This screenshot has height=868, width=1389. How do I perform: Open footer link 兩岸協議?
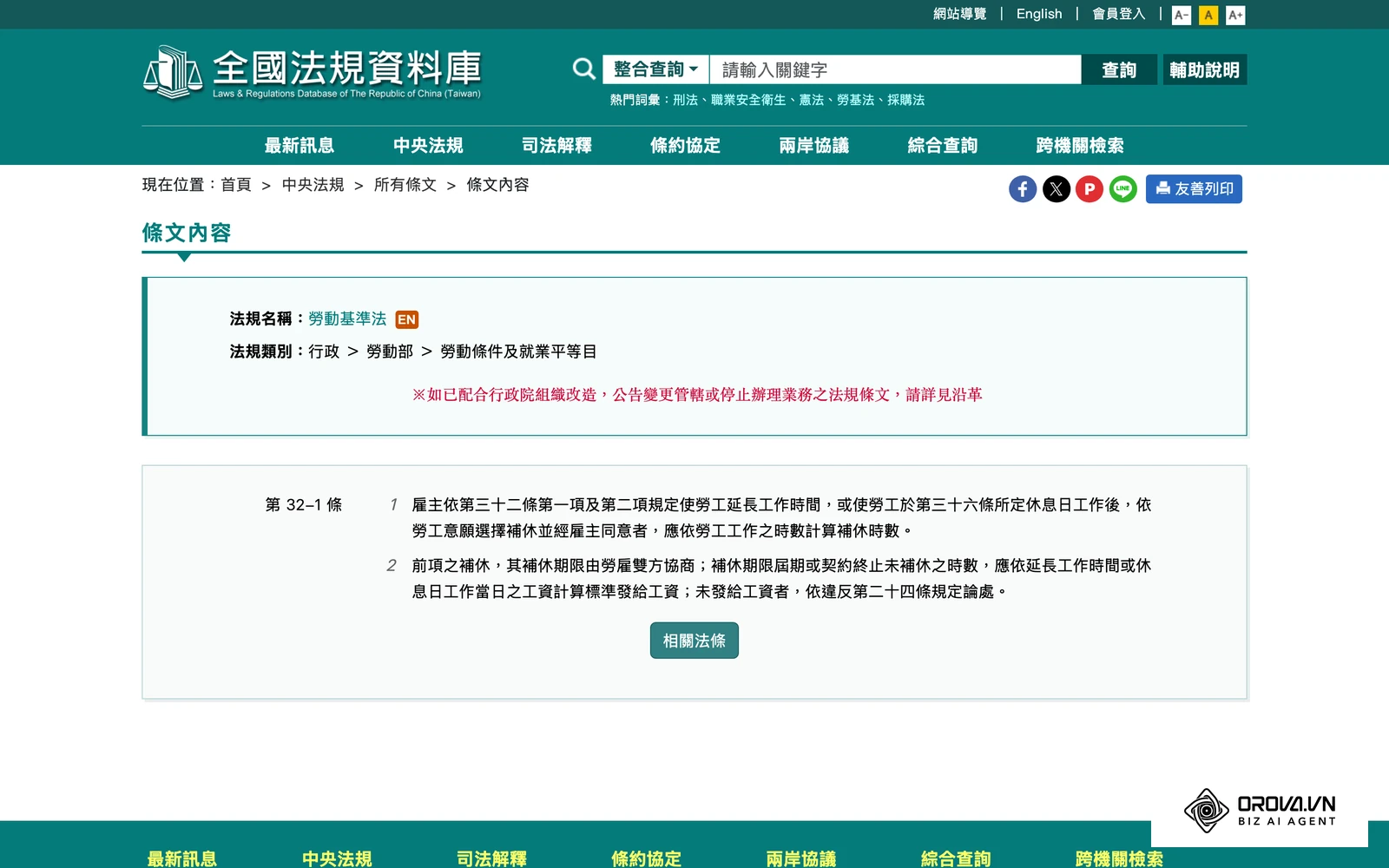[800, 858]
